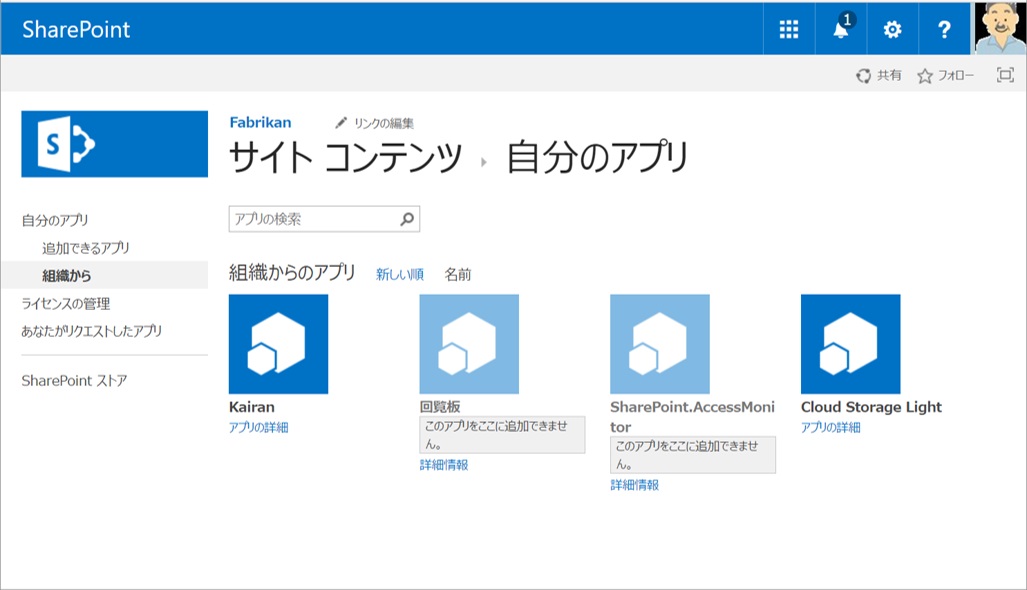Open the Cloud Storage Light app tile

(x=849, y=343)
